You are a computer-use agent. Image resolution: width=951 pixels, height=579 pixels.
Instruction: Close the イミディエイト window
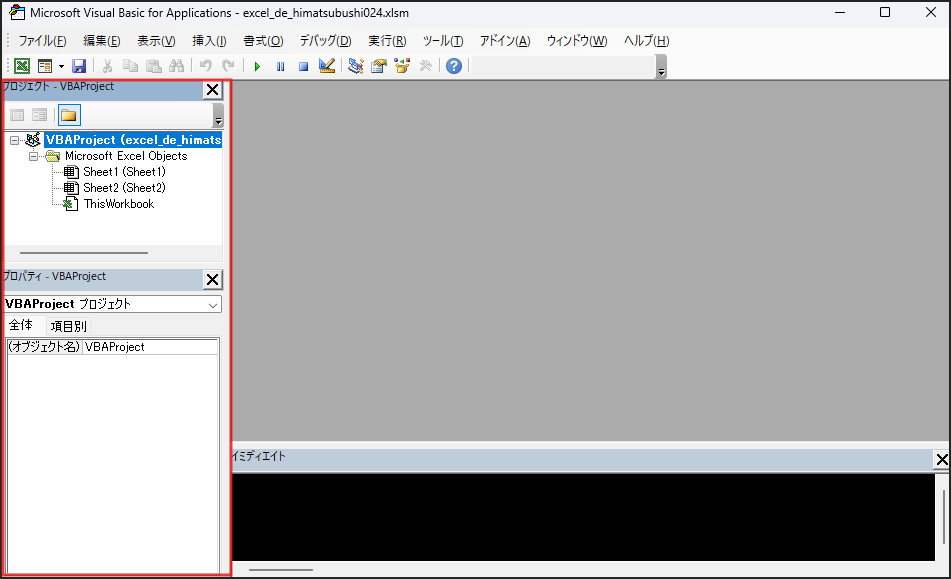point(941,460)
